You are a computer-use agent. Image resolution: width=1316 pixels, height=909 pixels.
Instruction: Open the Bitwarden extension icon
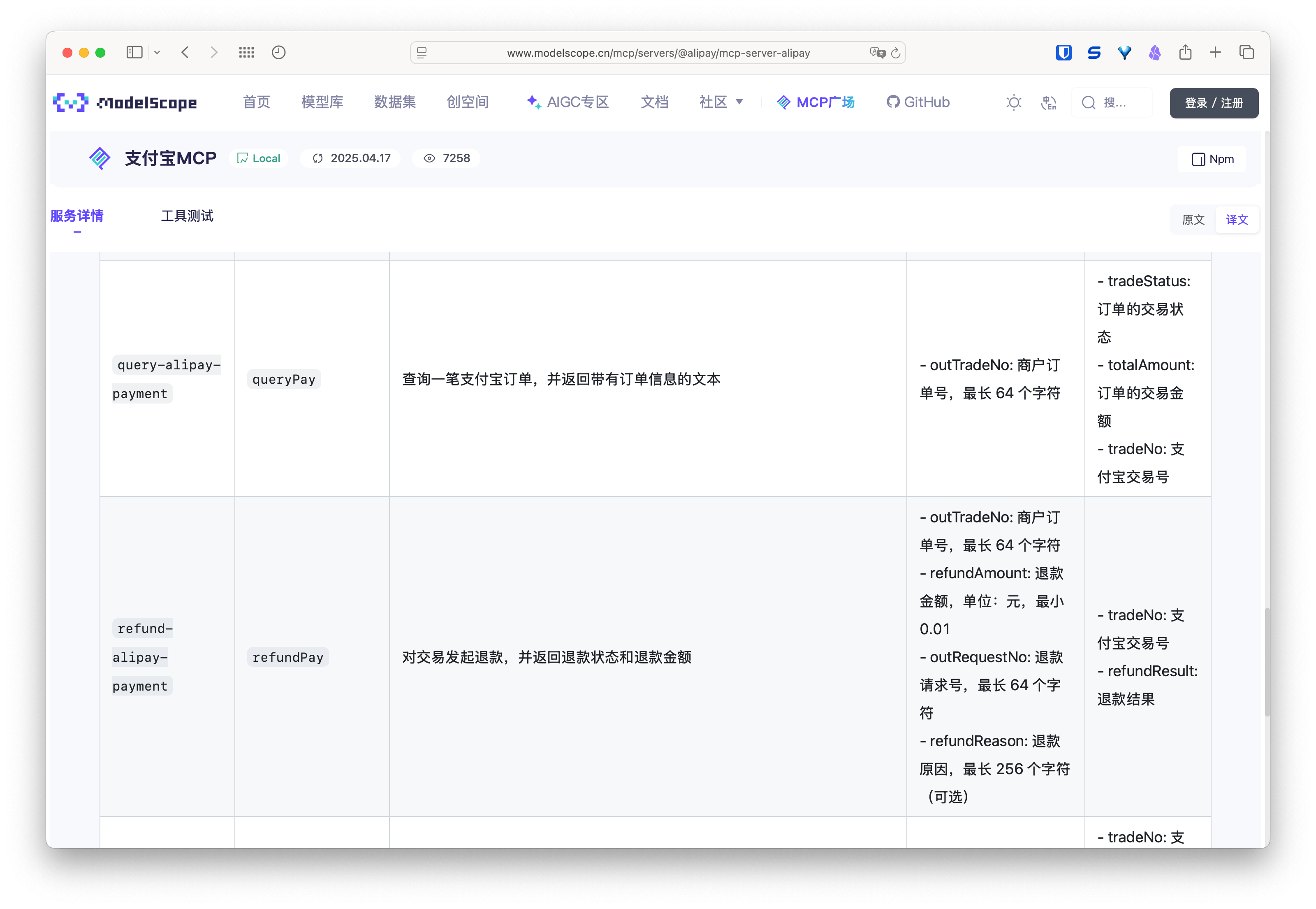1064,52
